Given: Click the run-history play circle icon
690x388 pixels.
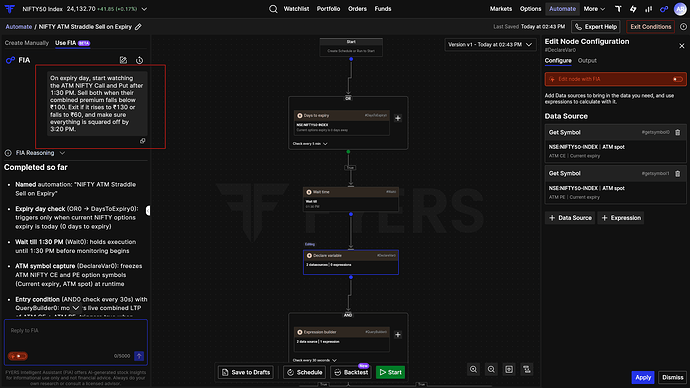Looking at the screenshot, I should (683, 27).
